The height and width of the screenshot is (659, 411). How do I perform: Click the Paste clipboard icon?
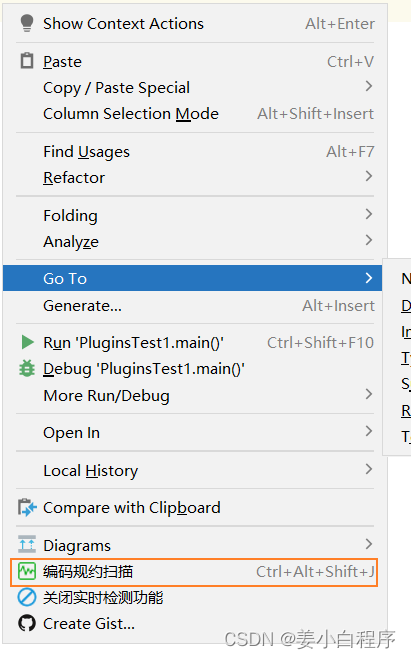(27, 61)
